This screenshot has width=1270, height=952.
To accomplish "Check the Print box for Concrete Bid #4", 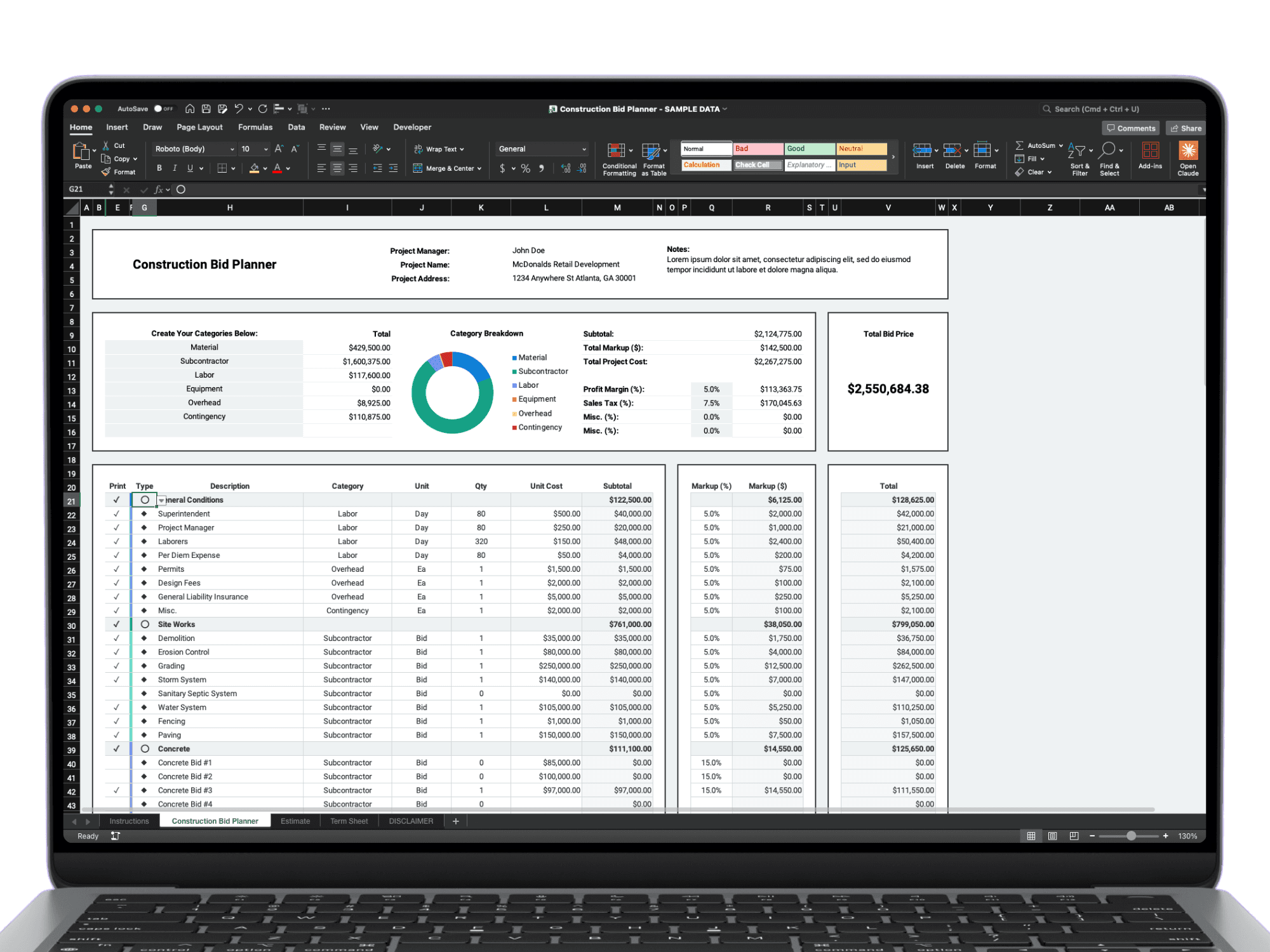I will 117,803.
